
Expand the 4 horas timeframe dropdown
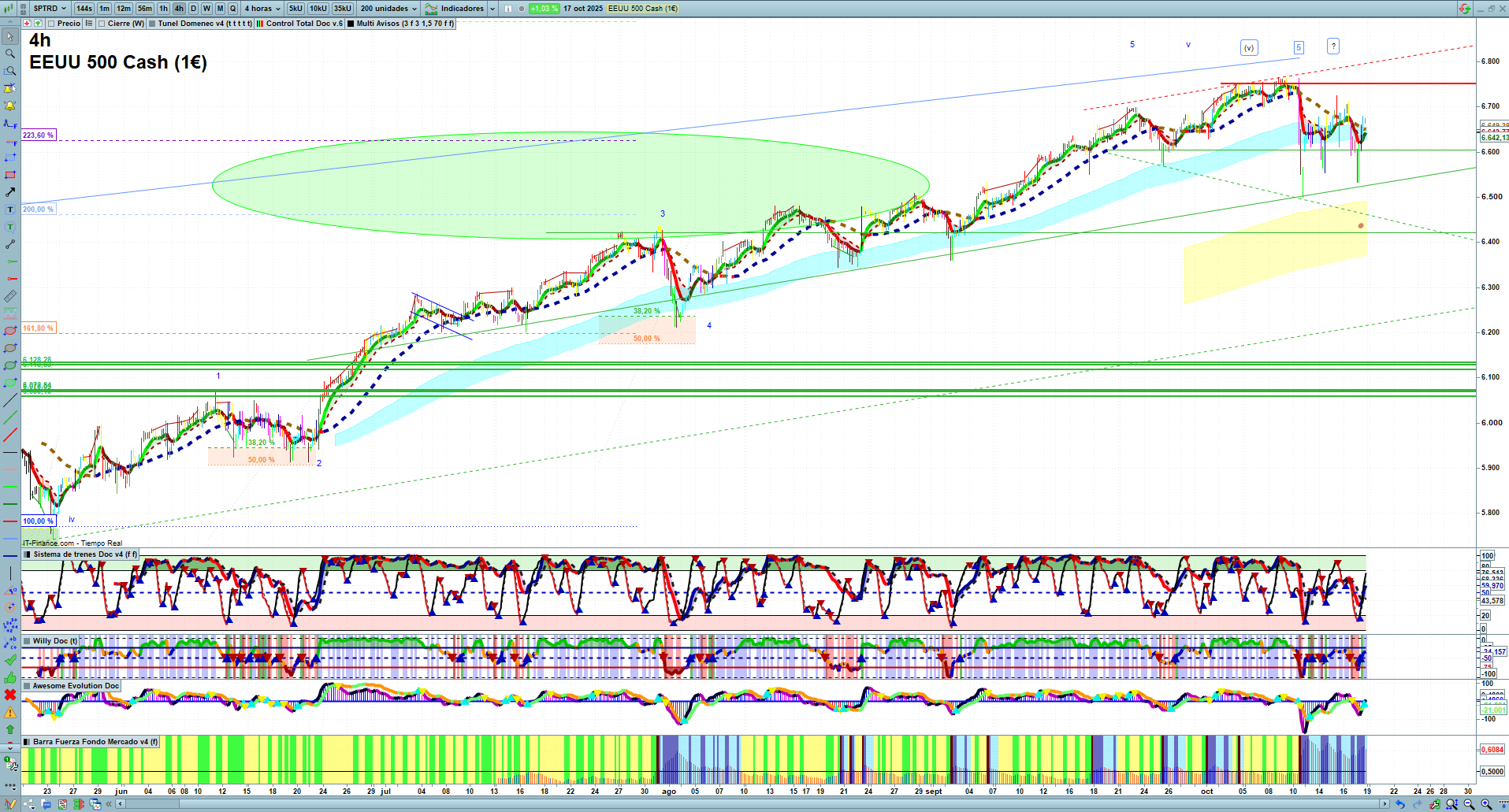click(262, 9)
